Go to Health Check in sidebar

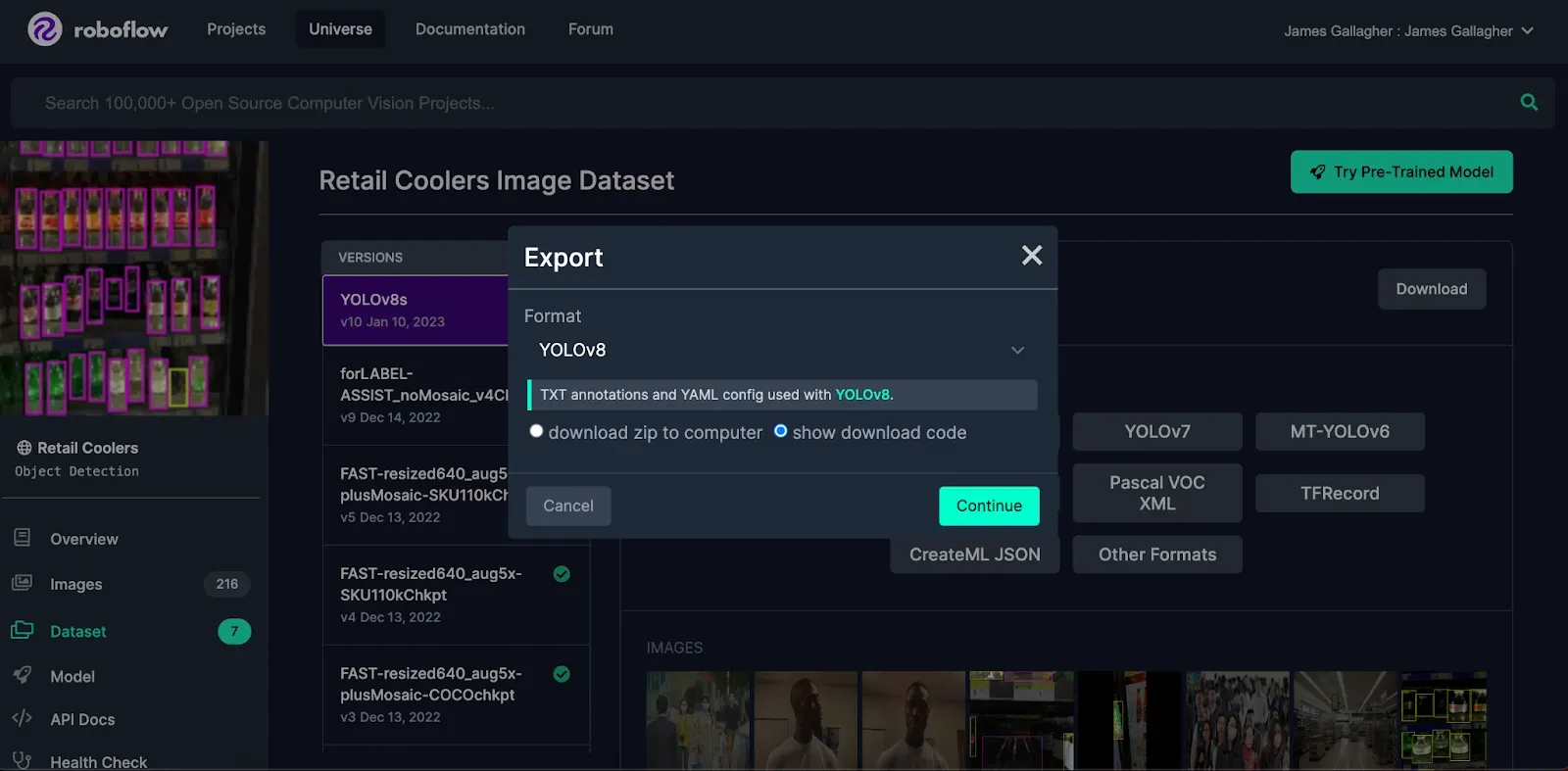(99, 761)
